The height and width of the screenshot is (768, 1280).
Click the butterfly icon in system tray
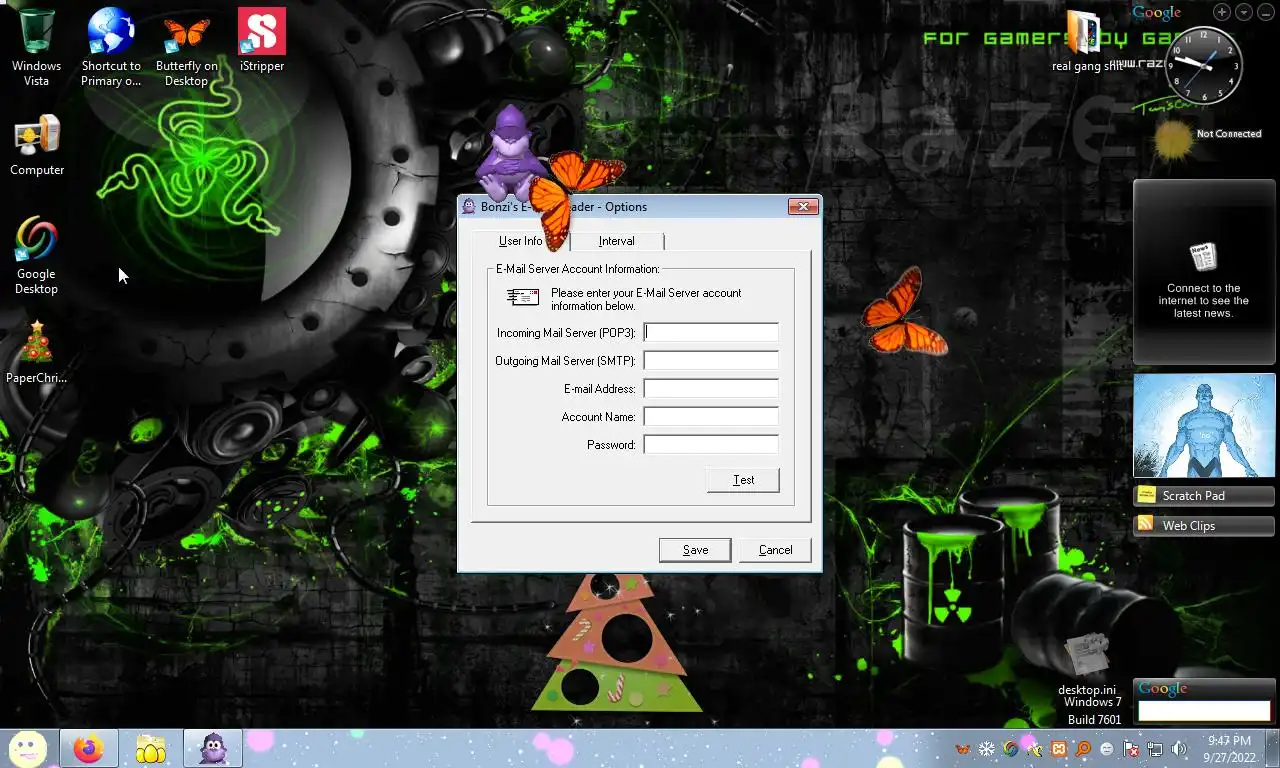(963, 749)
